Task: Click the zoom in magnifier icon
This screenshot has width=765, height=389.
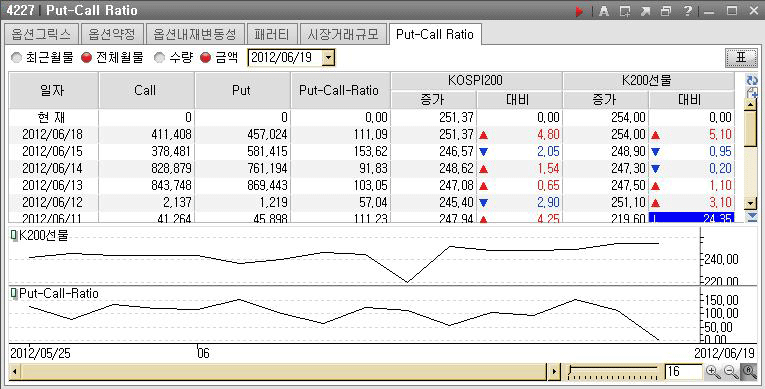Action: point(713,372)
